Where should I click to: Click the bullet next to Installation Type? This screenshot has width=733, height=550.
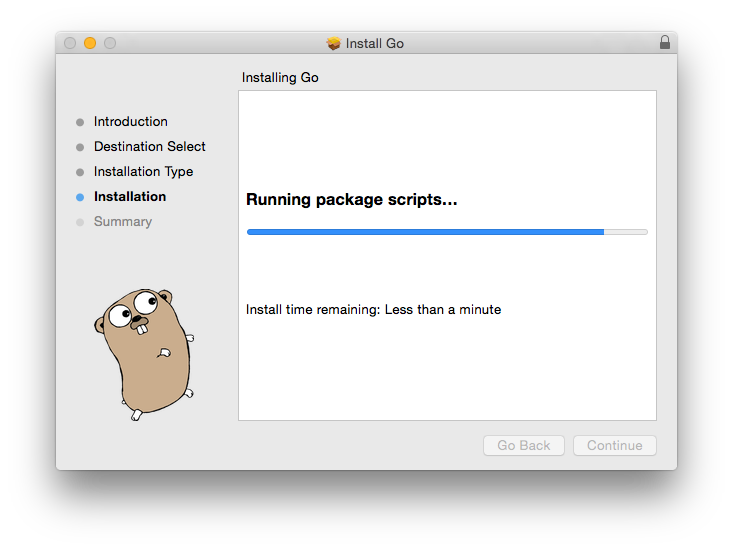click(80, 172)
